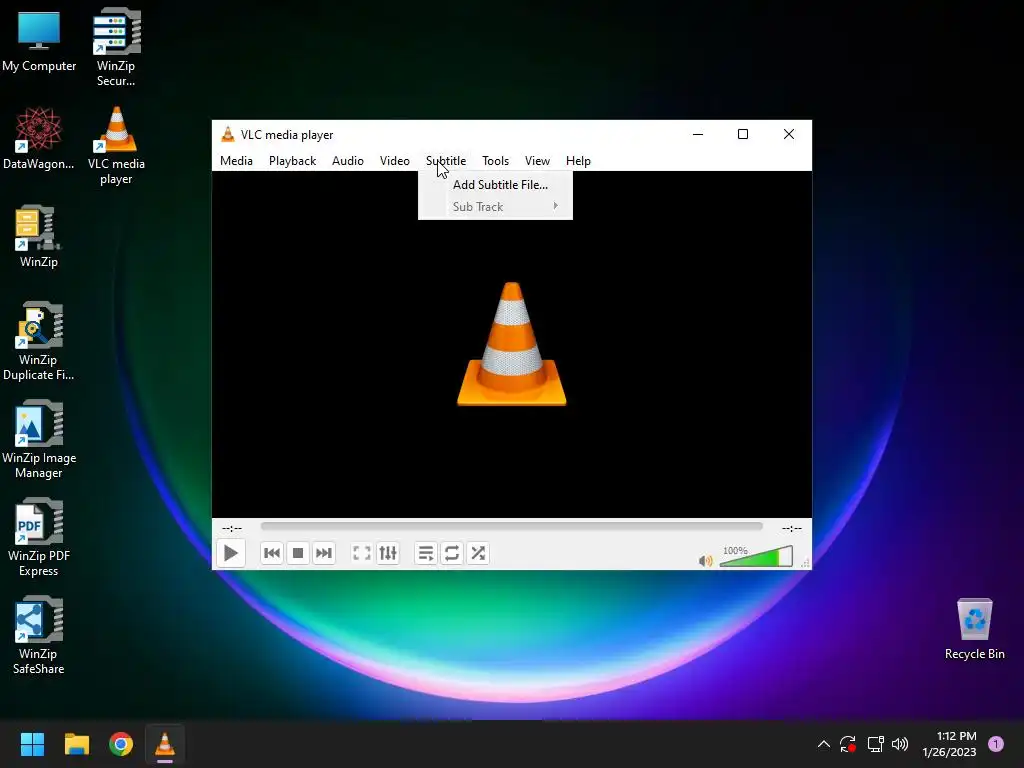Select WinZip PDF Express shortcut

click(39, 537)
